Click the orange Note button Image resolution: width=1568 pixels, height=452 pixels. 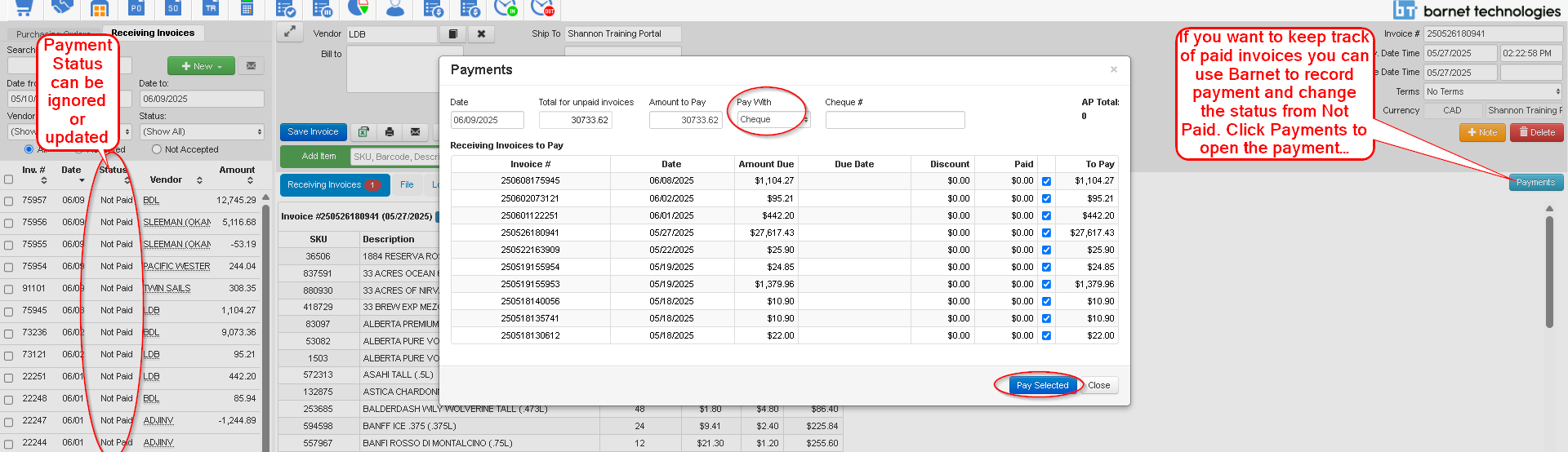pyautogui.click(x=1481, y=132)
